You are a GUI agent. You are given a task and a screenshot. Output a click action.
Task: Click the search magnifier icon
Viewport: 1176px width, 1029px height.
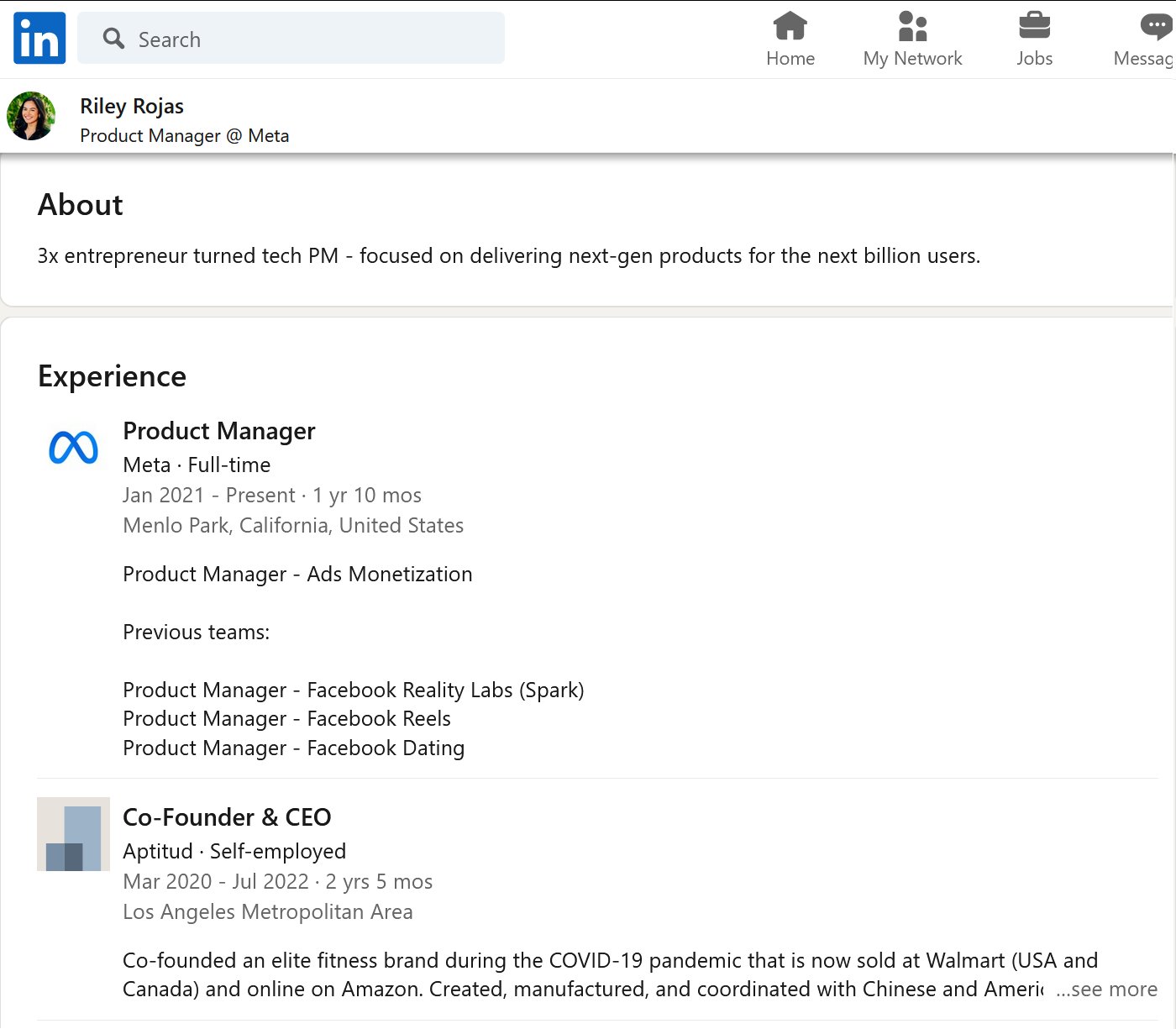(x=113, y=39)
